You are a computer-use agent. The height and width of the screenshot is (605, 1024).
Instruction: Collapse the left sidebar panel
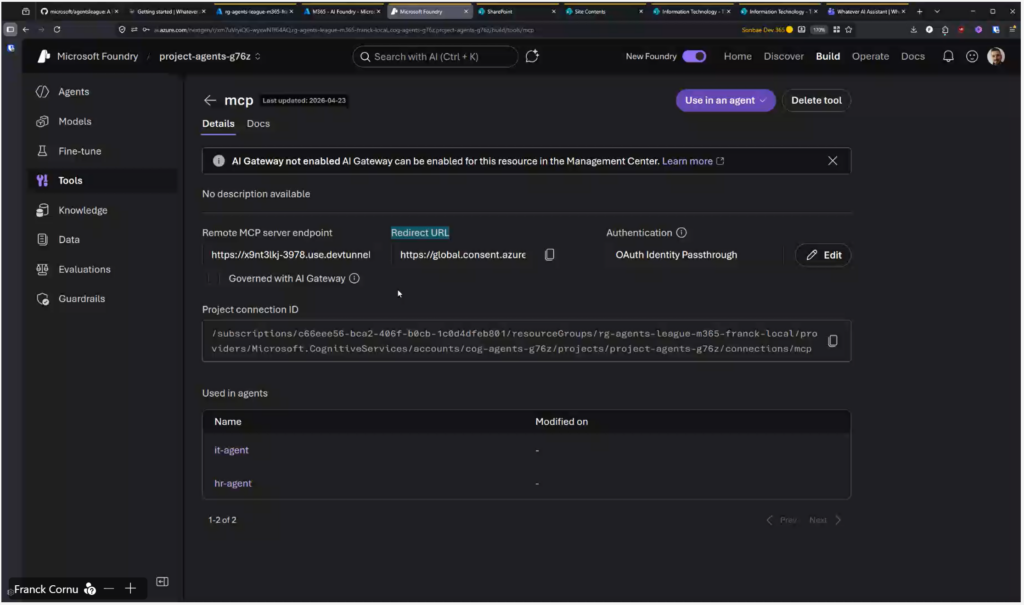(x=162, y=582)
